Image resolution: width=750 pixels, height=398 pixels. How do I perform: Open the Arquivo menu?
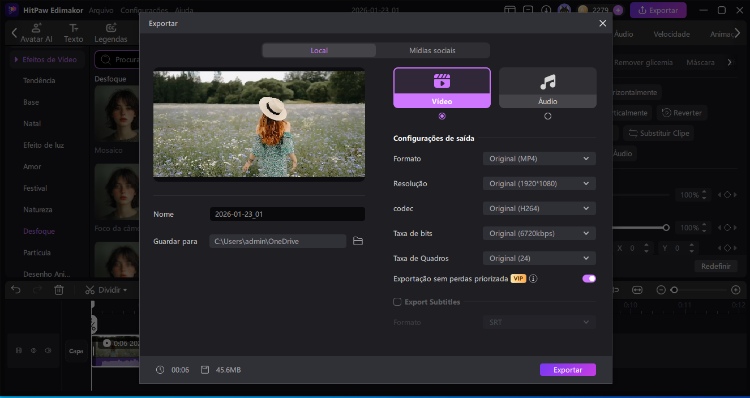tap(101, 10)
